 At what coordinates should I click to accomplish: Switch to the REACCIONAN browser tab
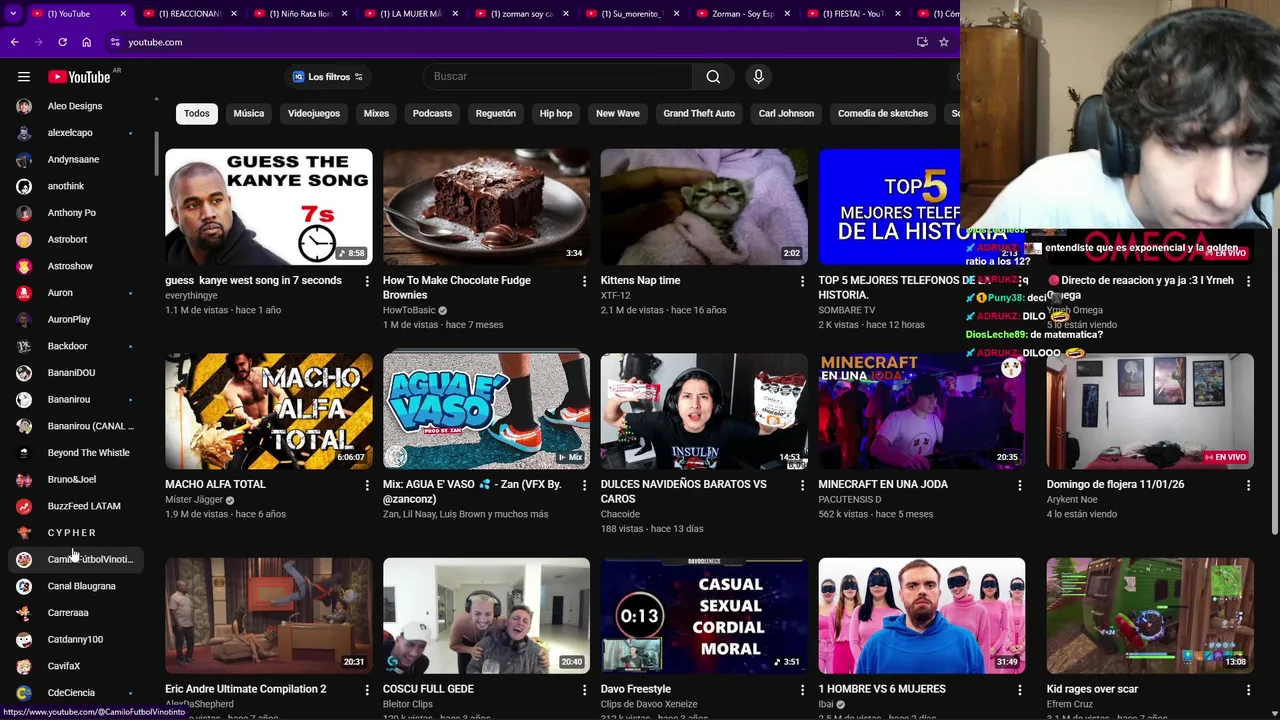191,14
